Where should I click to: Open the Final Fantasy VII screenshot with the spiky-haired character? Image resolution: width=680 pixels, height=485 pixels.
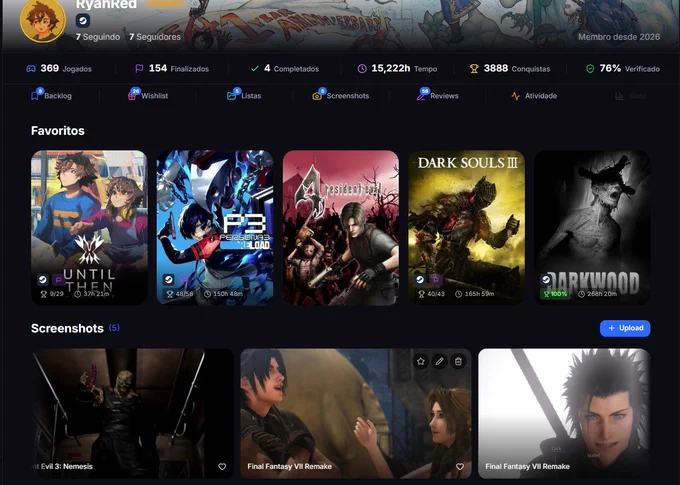click(x=564, y=413)
